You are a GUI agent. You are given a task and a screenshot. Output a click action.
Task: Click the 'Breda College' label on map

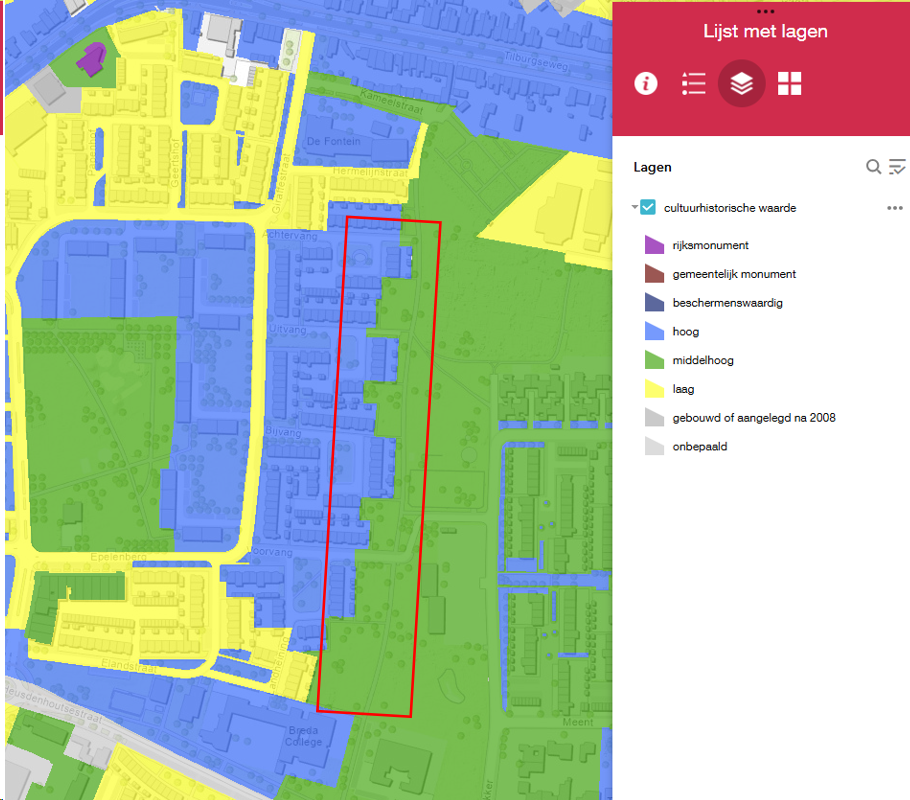[303, 736]
